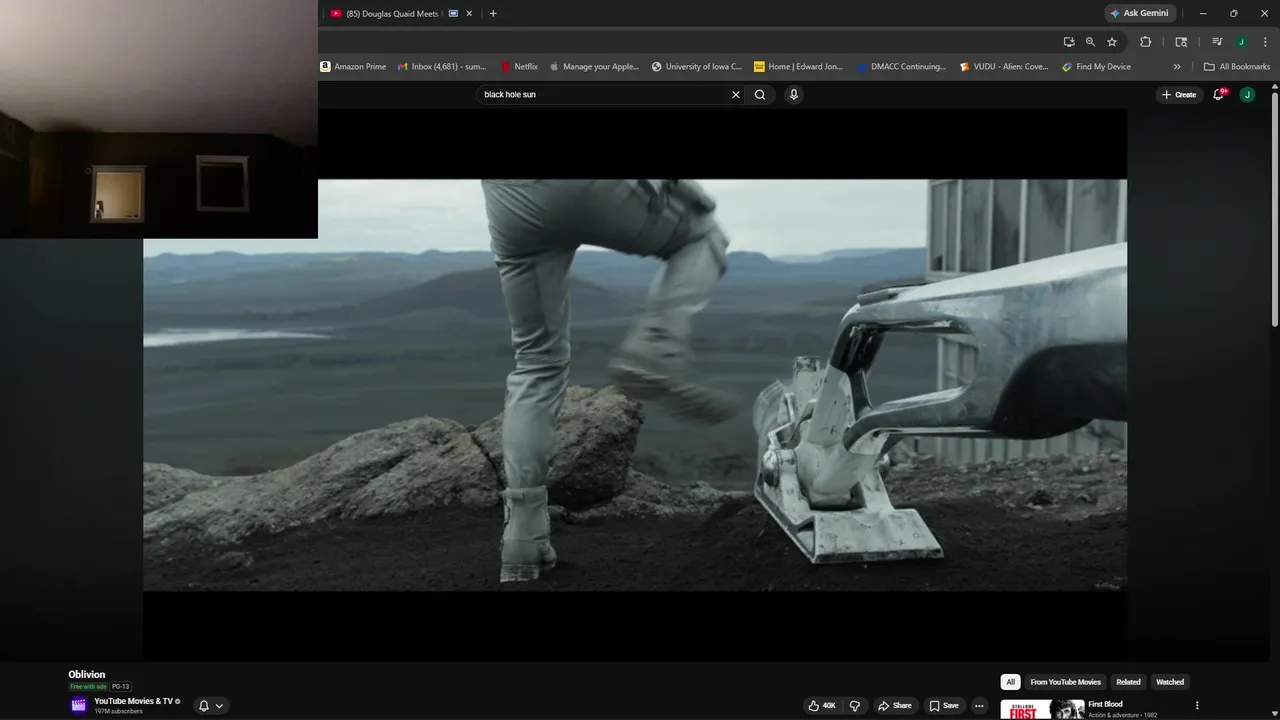Screen dimensions: 1280x720
Task: Dislike the Oblivion video
Action: (855, 706)
